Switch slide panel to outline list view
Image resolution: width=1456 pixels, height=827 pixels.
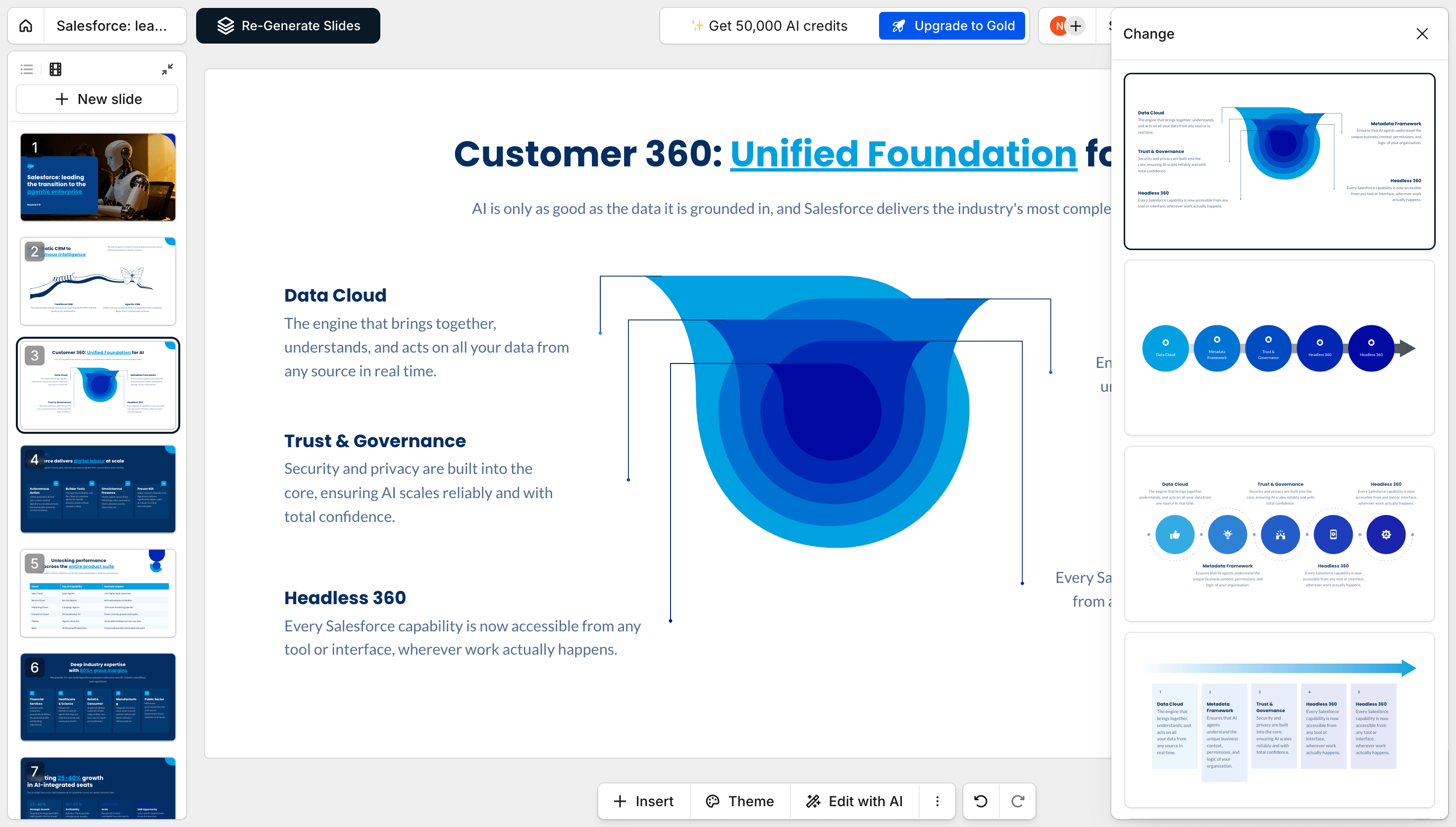click(27, 69)
